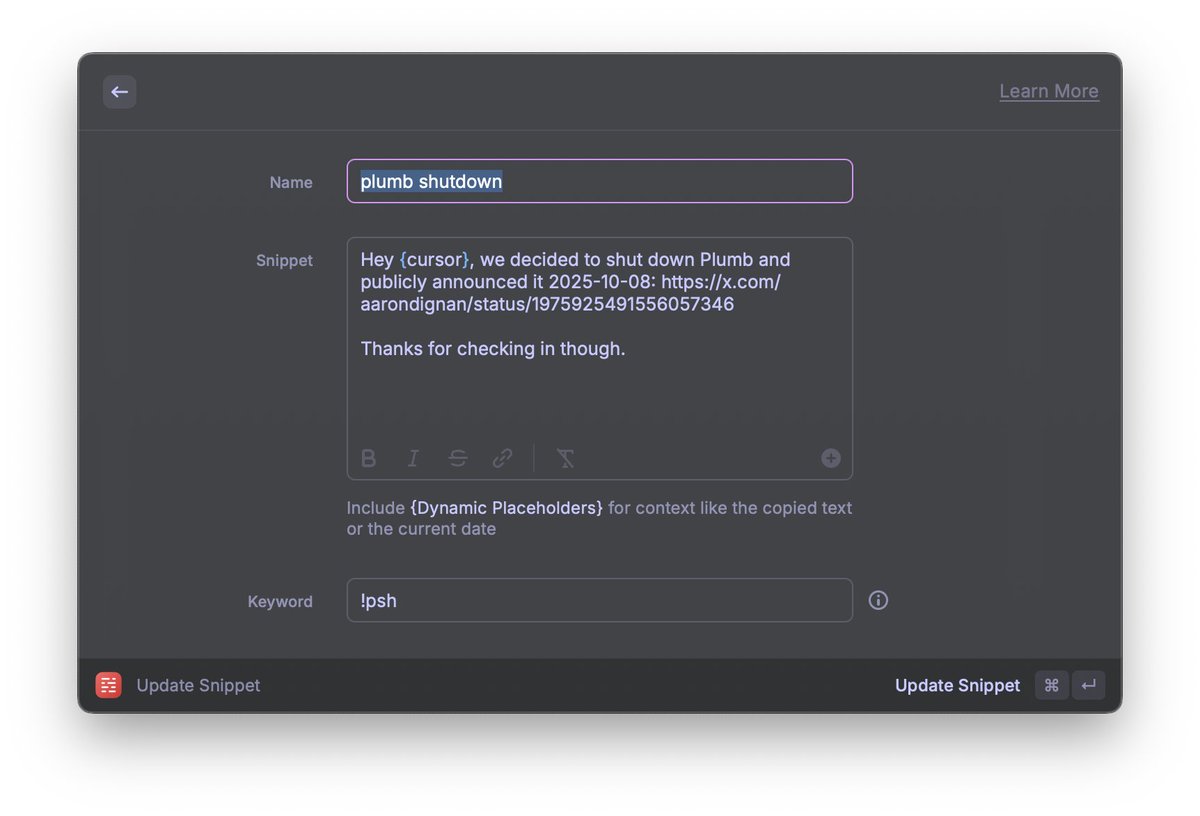The image size is (1200, 816).
Task: Apply strikethrough formatting
Action: [458, 458]
